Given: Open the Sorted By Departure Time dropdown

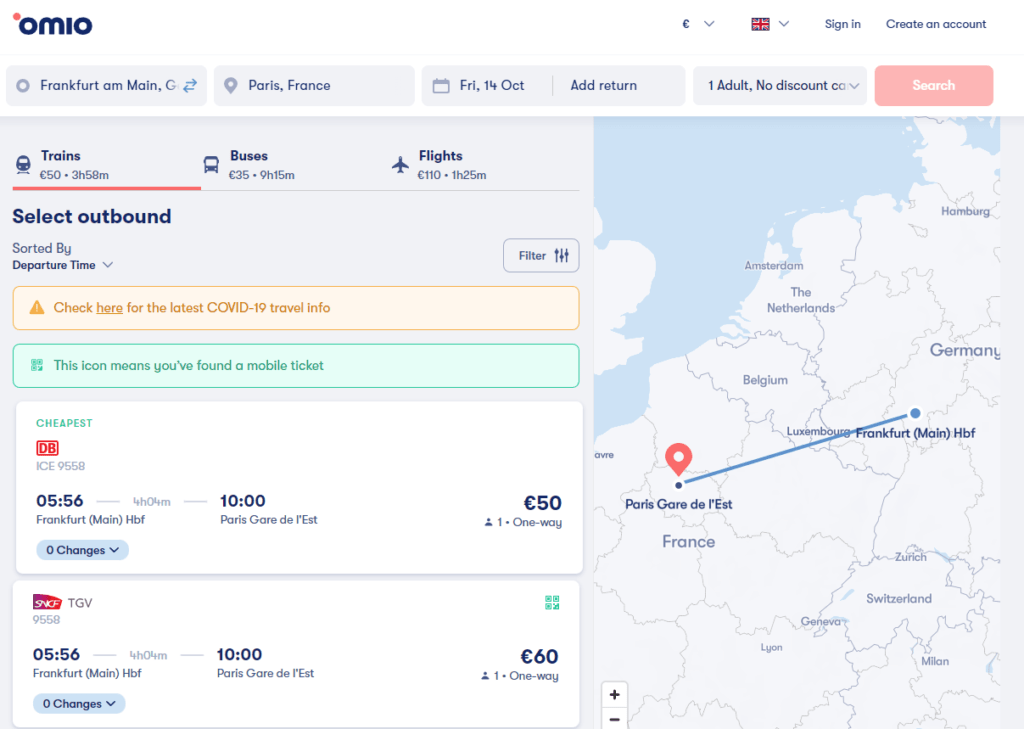Looking at the screenshot, I should pyautogui.click(x=63, y=265).
